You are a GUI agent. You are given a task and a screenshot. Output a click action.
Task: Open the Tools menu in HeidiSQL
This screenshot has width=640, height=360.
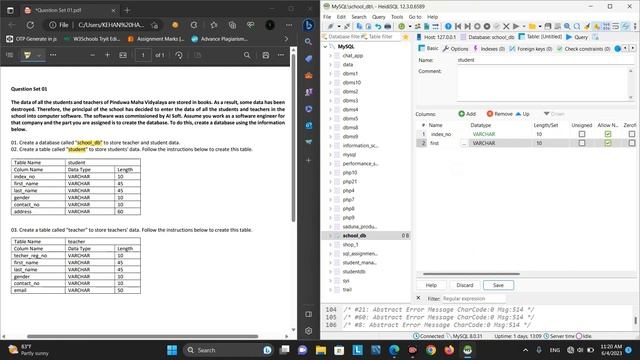click(397, 17)
